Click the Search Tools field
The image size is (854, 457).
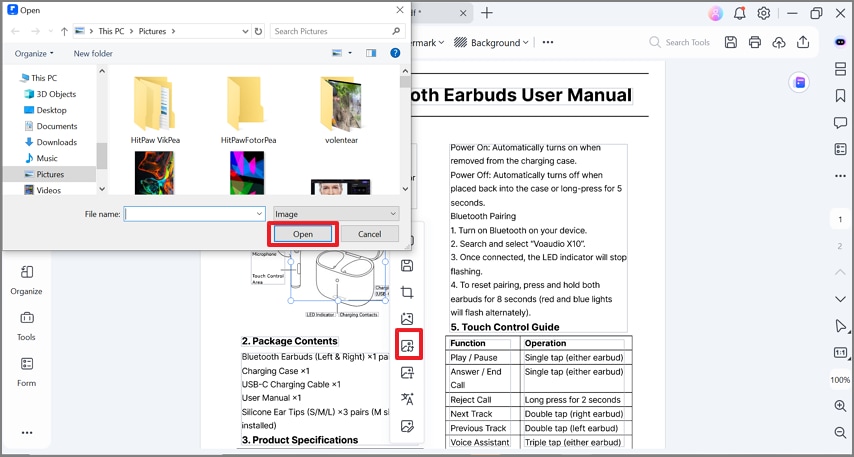click(679, 42)
